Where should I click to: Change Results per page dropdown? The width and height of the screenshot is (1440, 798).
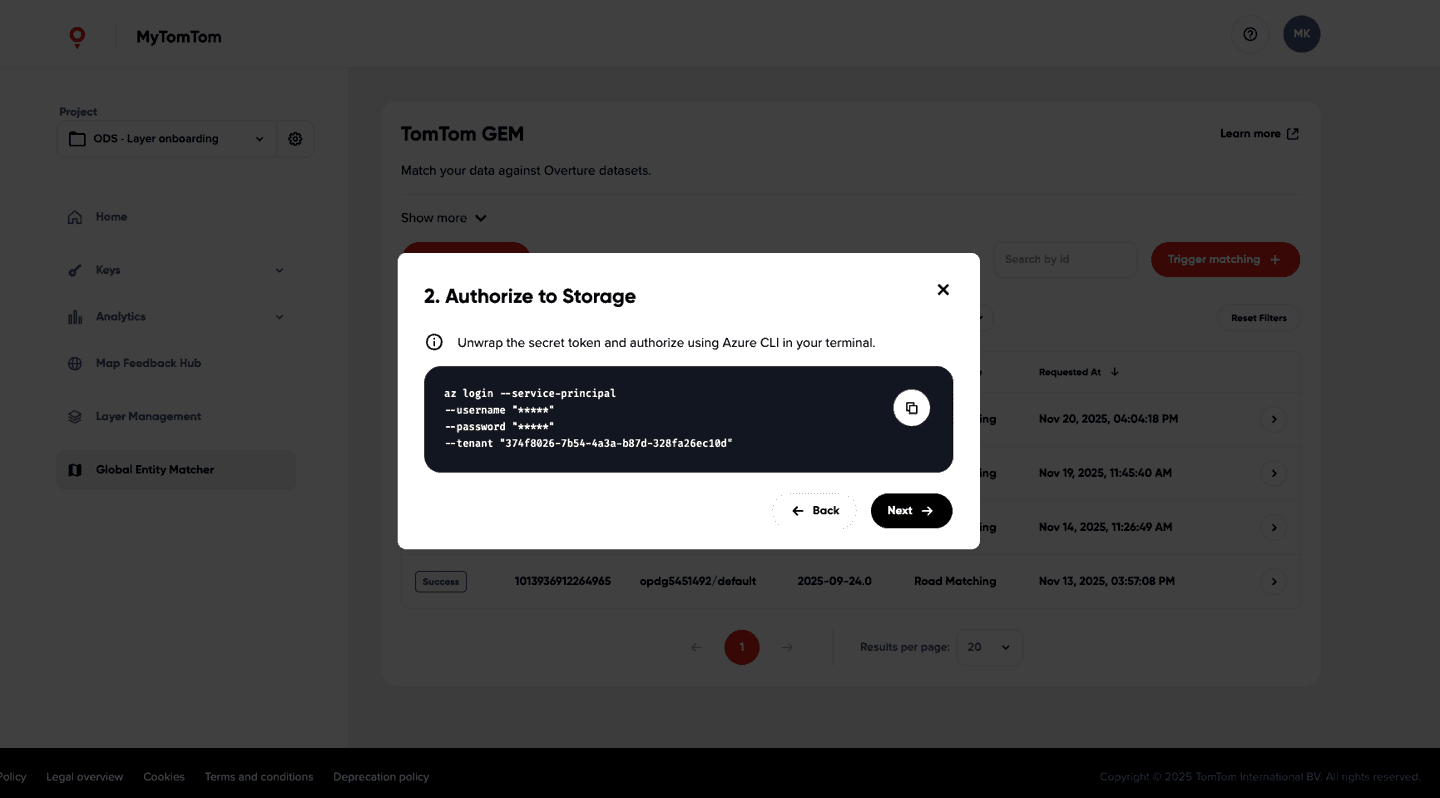coord(989,647)
